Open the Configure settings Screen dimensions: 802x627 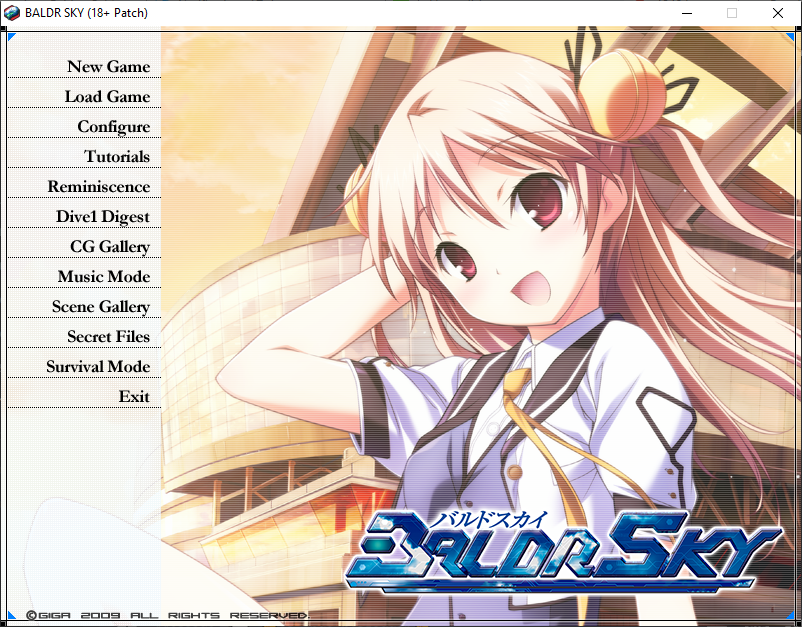tap(114, 127)
